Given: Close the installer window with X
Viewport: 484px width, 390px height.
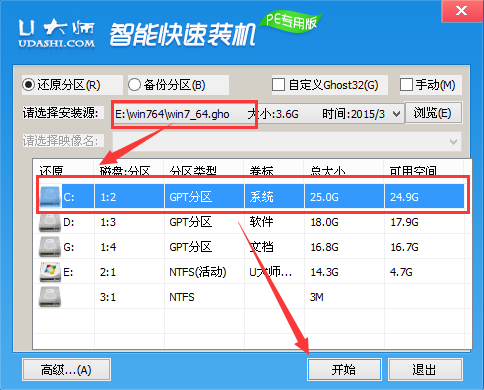Looking at the screenshot, I should pyautogui.click(x=462, y=11).
